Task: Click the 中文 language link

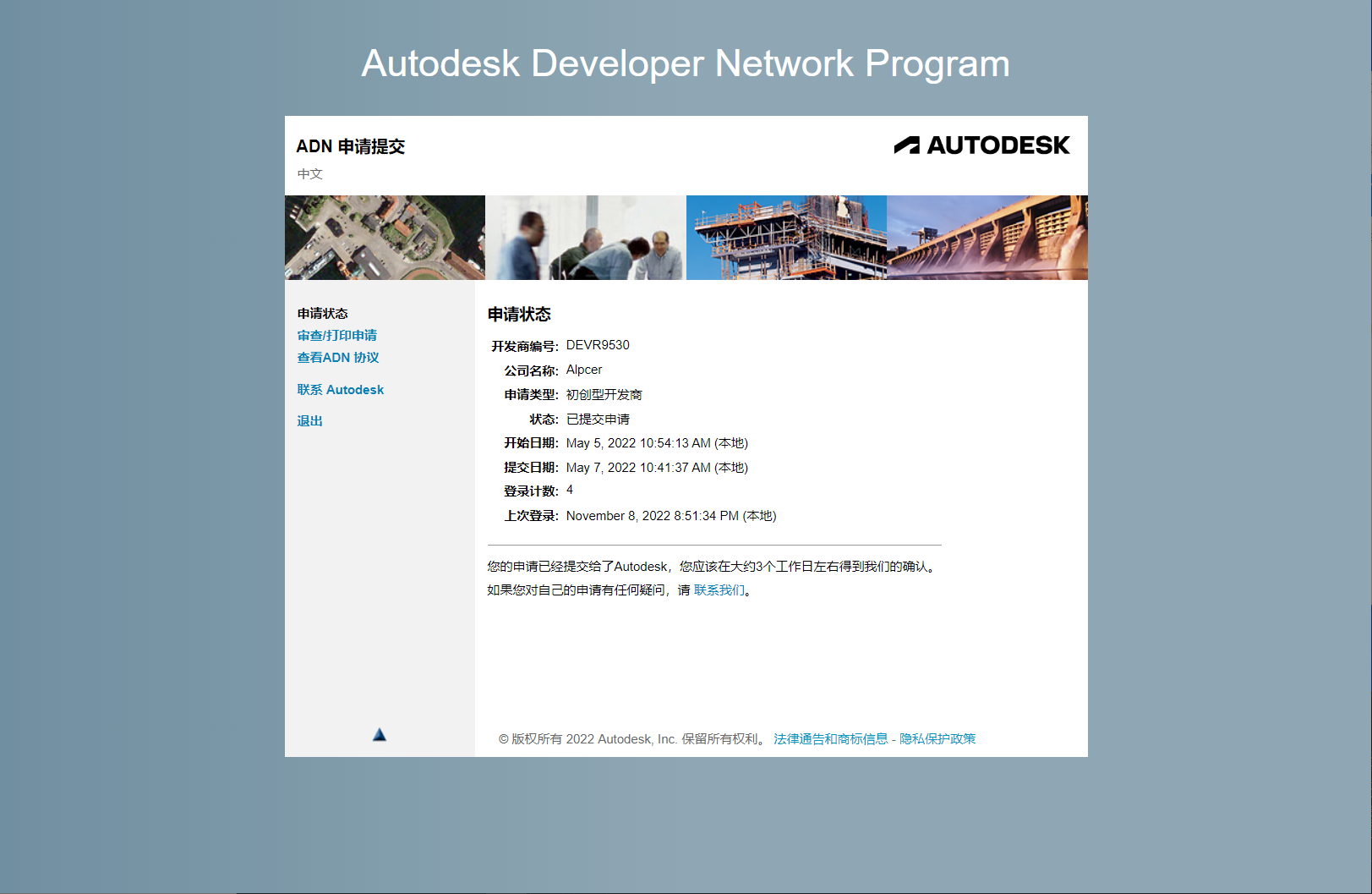Action: (309, 174)
